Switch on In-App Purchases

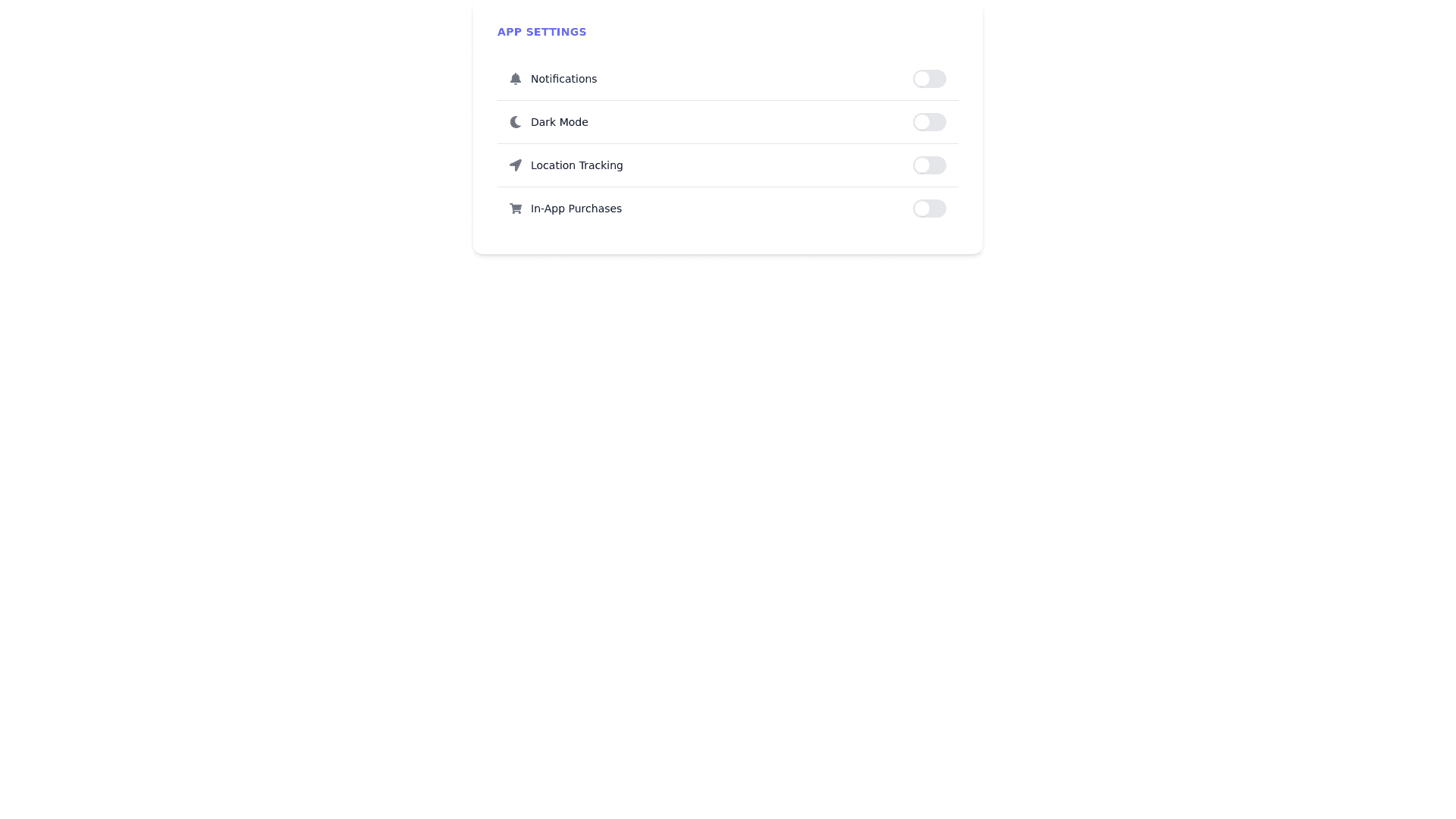(x=929, y=209)
